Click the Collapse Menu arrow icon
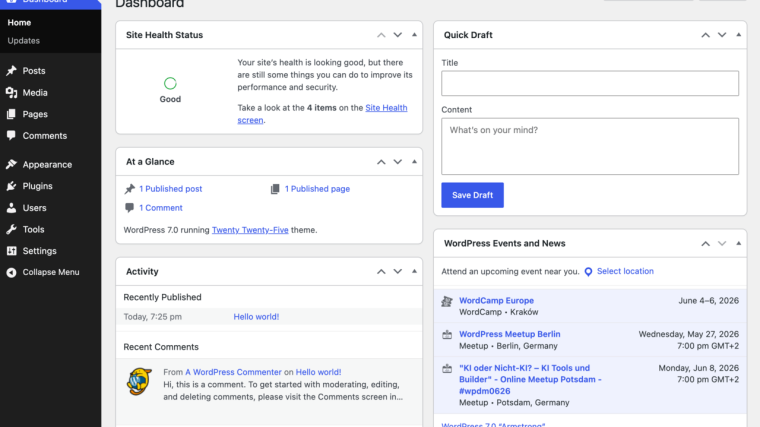760x427 pixels. coord(11,272)
